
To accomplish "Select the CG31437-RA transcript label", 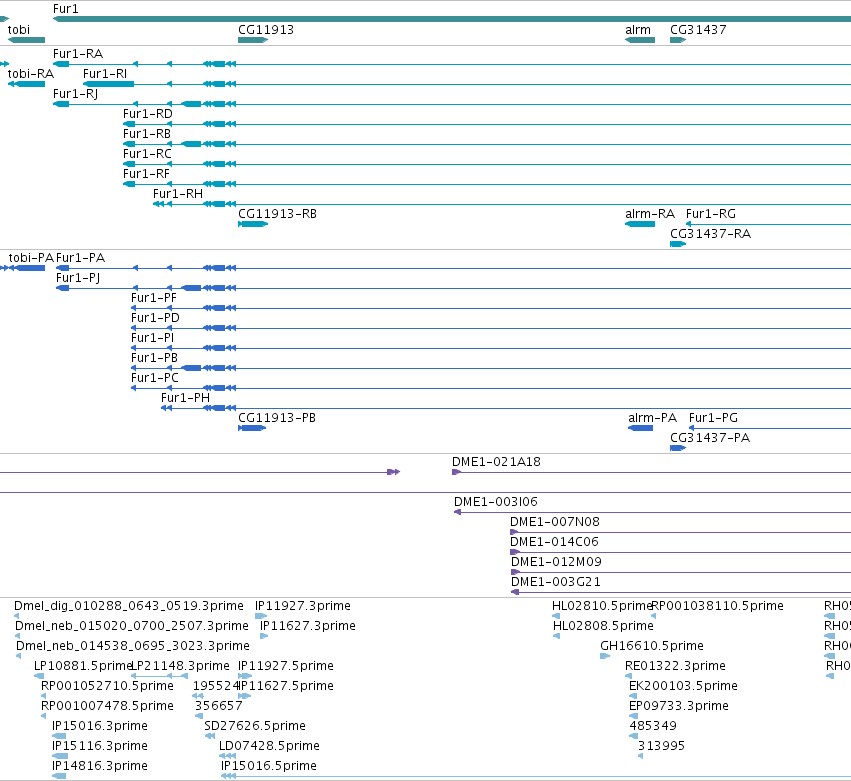I will coord(710,234).
